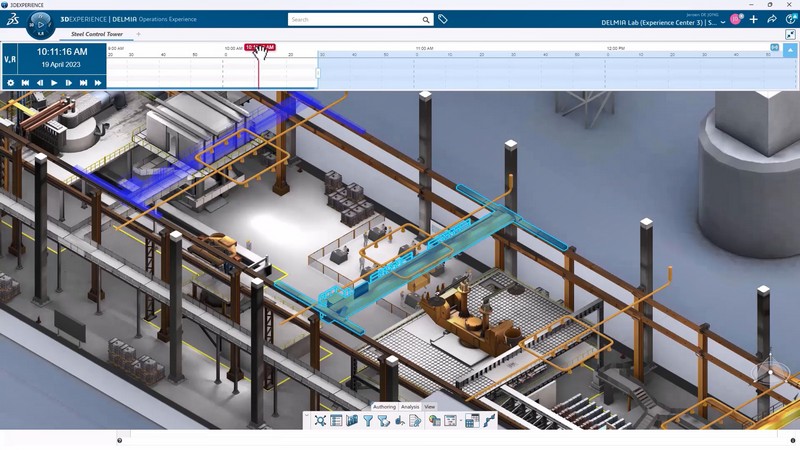Add a new tab with the plus button
This screenshot has height=450, width=800.
(138, 34)
